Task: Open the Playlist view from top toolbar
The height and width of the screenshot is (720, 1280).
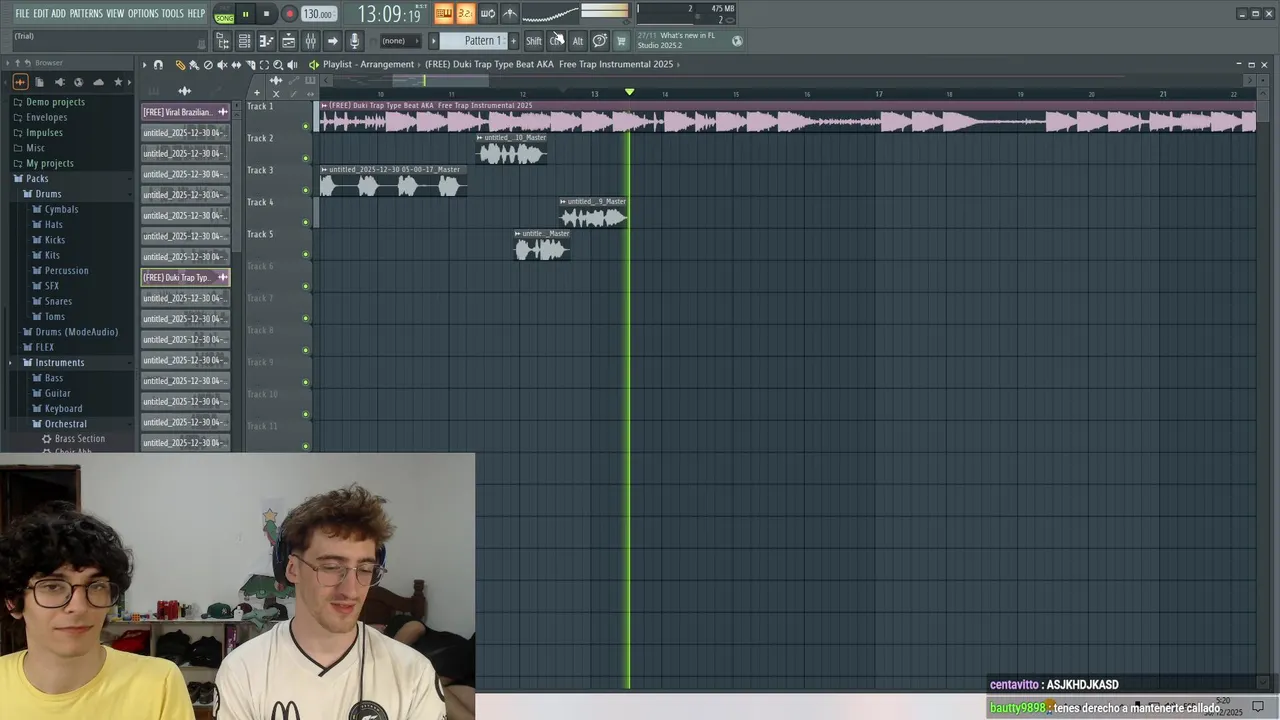Action: (288, 41)
